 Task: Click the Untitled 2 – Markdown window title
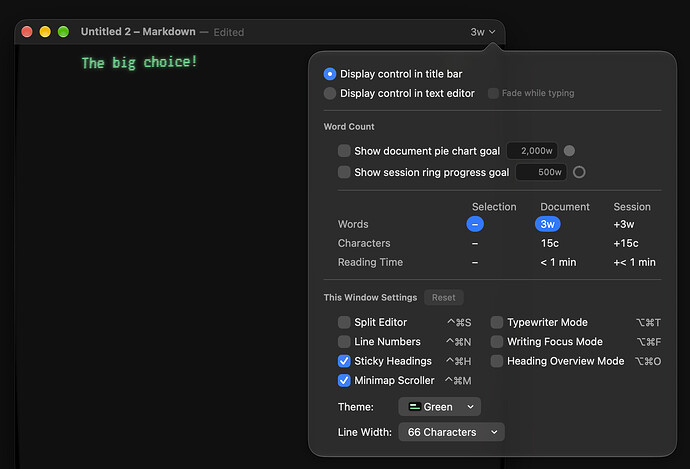pyautogui.click(x=138, y=32)
